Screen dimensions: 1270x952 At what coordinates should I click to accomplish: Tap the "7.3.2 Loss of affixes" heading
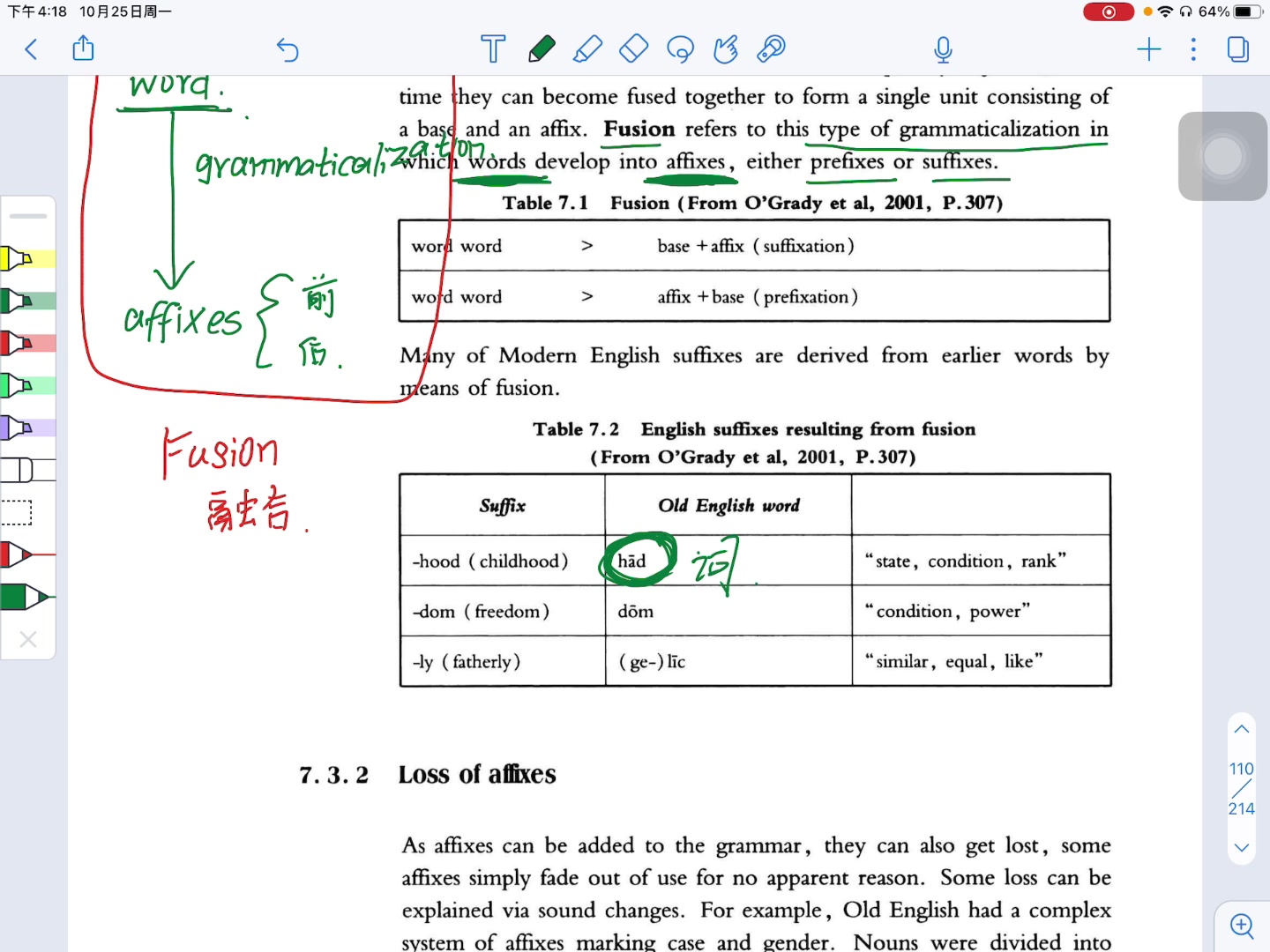[428, 775]
